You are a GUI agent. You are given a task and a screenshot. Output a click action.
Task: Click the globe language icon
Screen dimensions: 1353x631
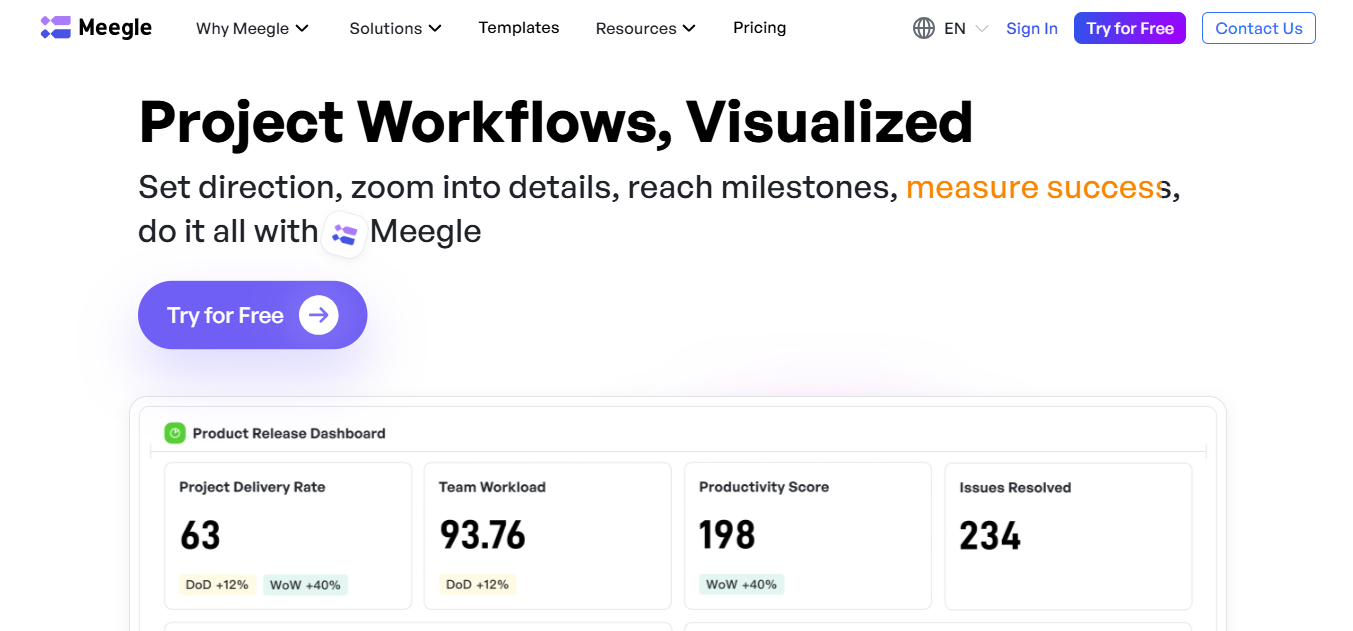(923, 28)
